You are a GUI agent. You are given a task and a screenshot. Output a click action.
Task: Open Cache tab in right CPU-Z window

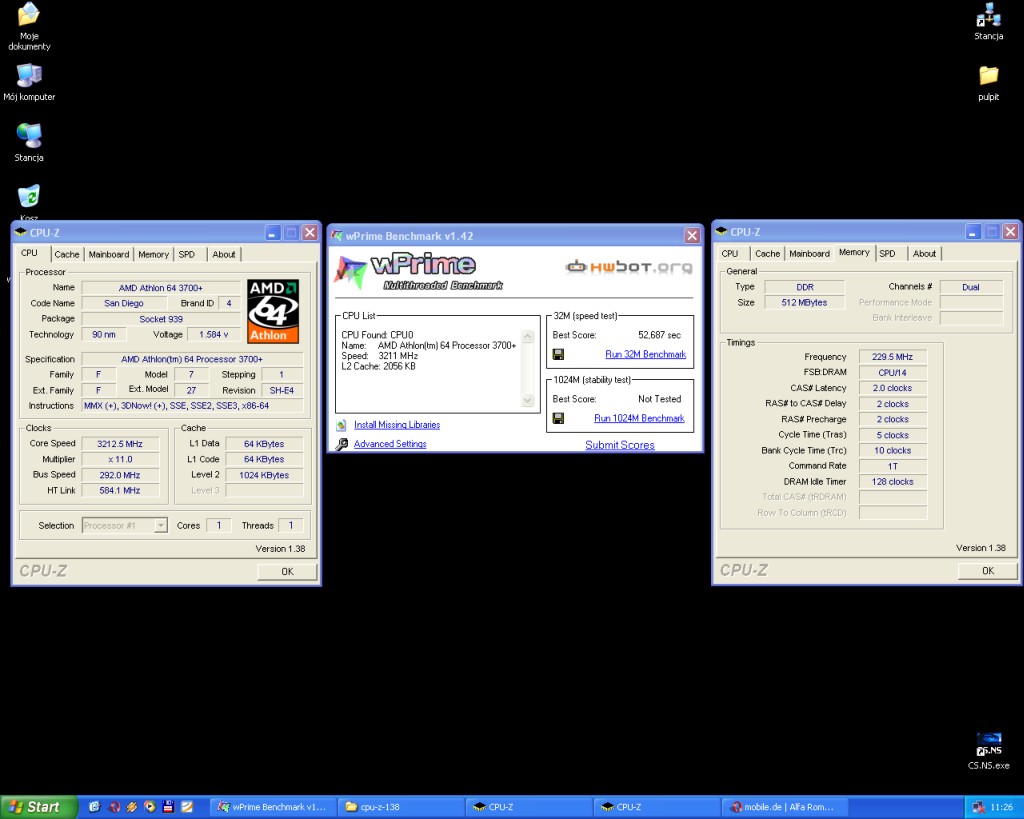pos(767,253)
